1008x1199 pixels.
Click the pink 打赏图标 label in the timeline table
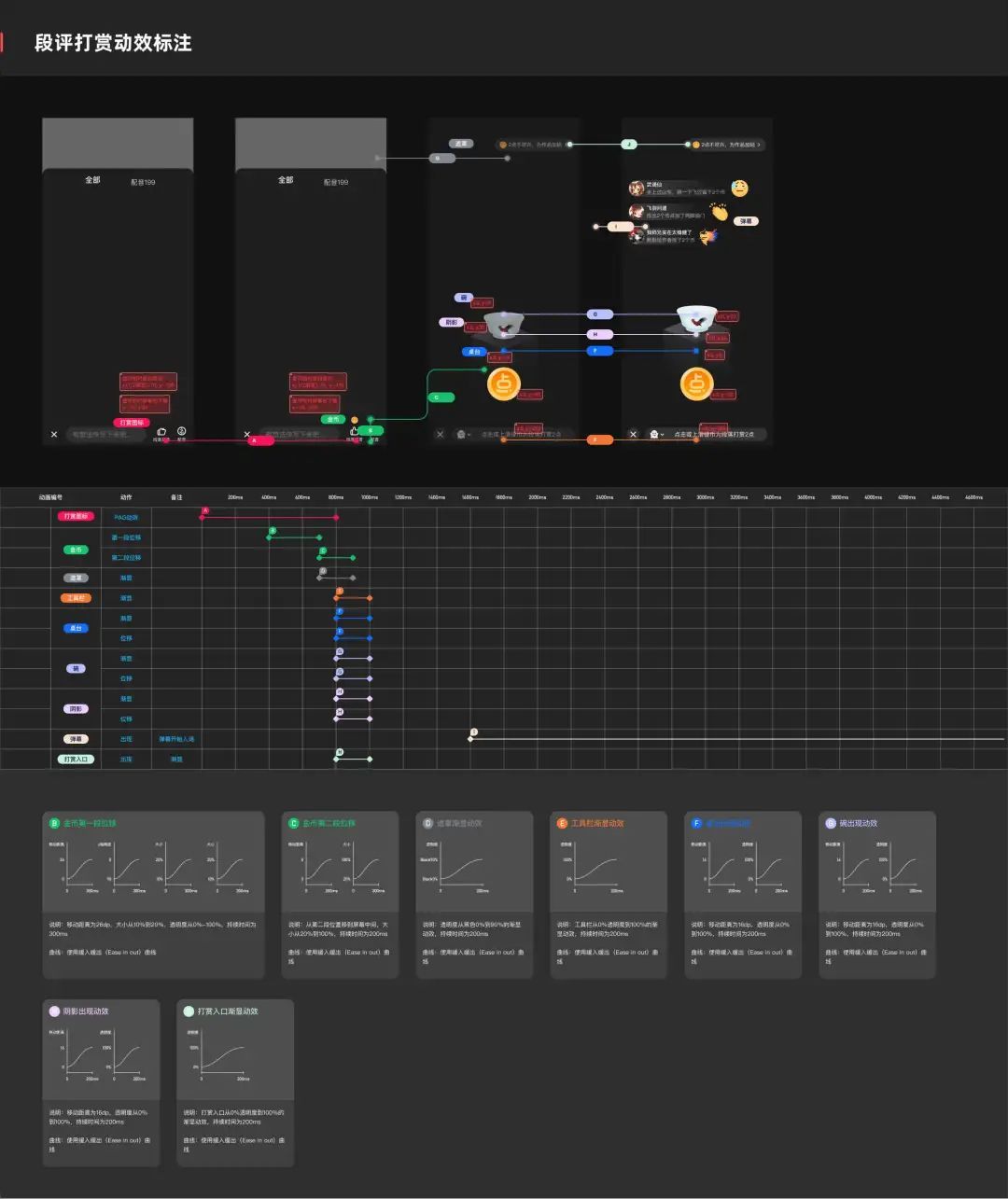pyautogui.click(x=77, y=517)
